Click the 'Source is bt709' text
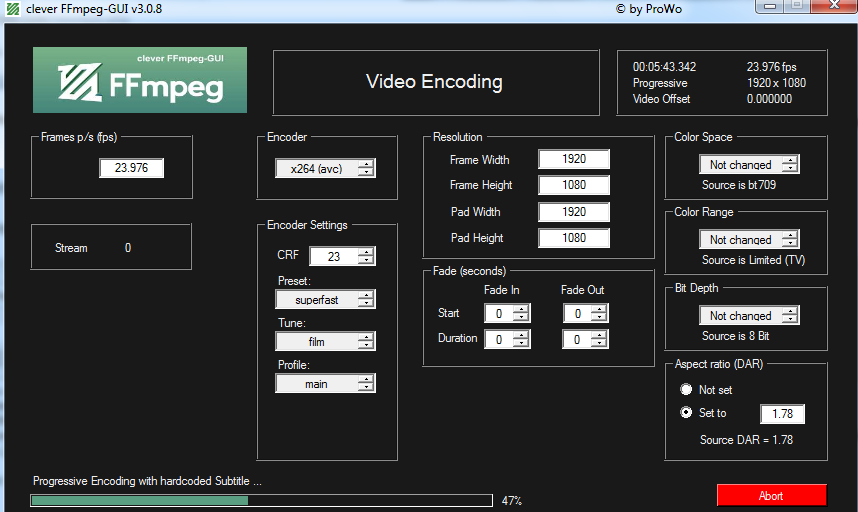858x512 pixels. (739, 185)
